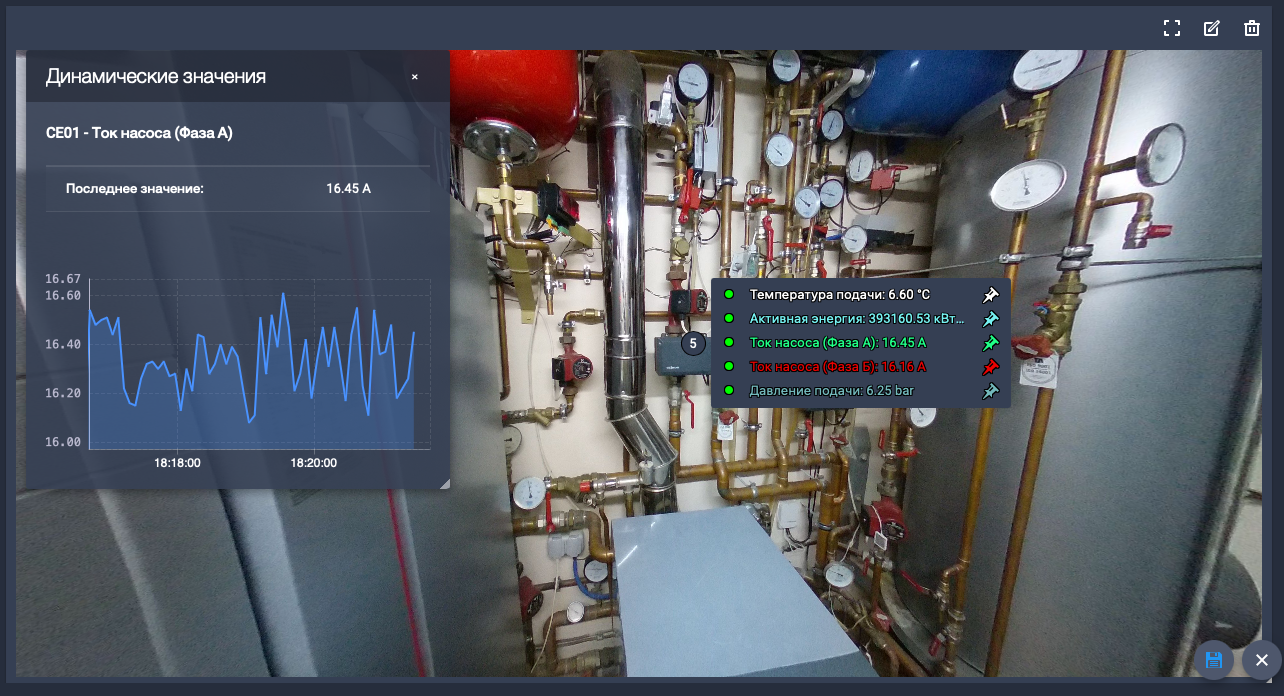The height and width of the screenshot is (696, 1284).
Task: Click the pin icon next to Давление подачи
Action: [990, 391]
